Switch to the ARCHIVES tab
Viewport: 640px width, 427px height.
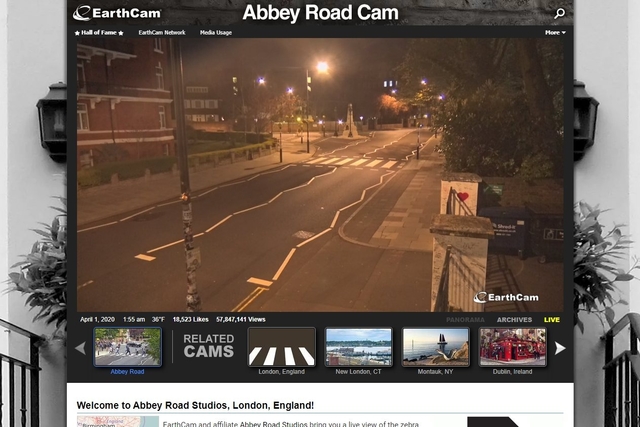tap(514, 320)
